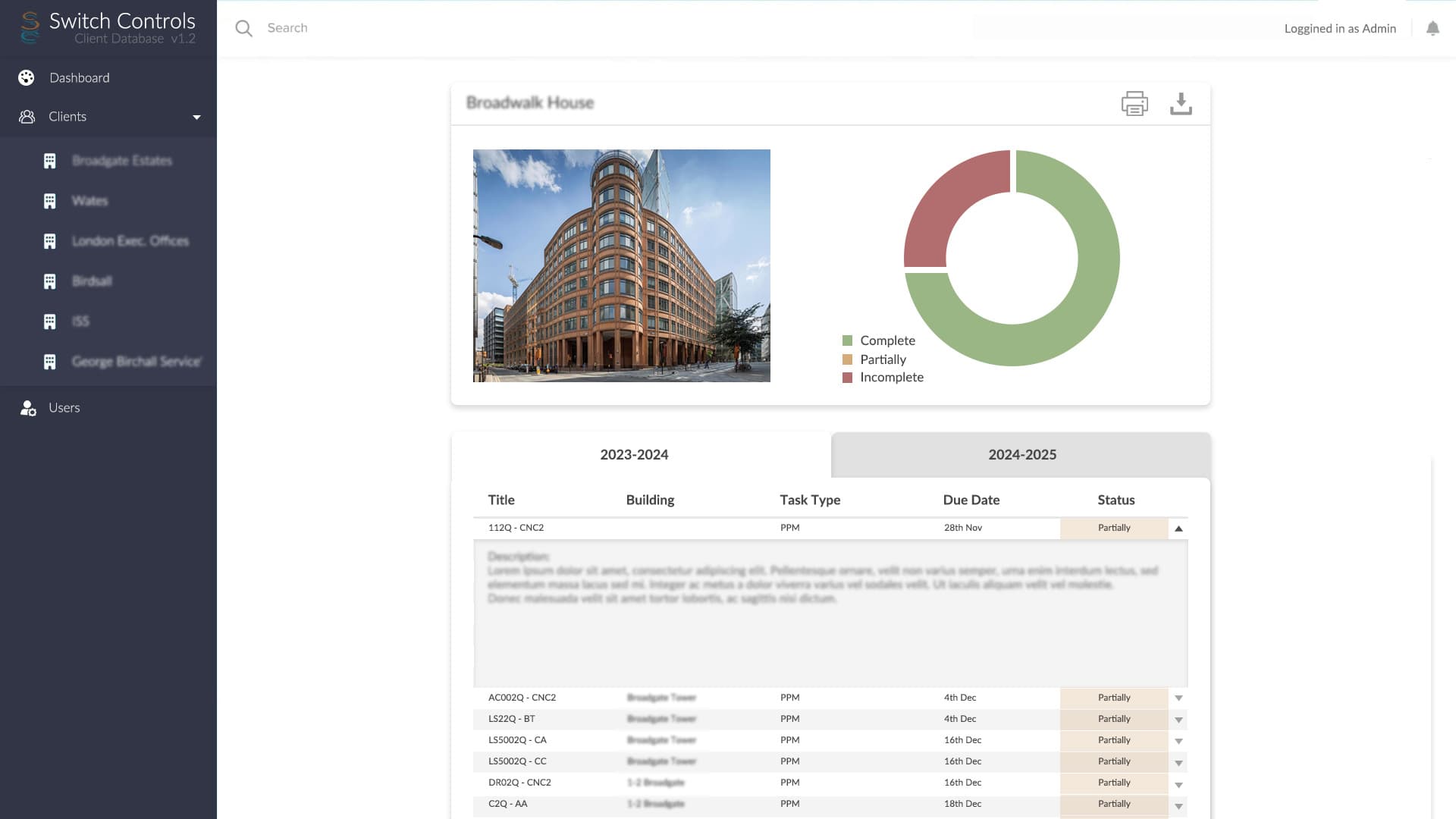Click the Users icon in sidebar

click(x=28, y=409)
